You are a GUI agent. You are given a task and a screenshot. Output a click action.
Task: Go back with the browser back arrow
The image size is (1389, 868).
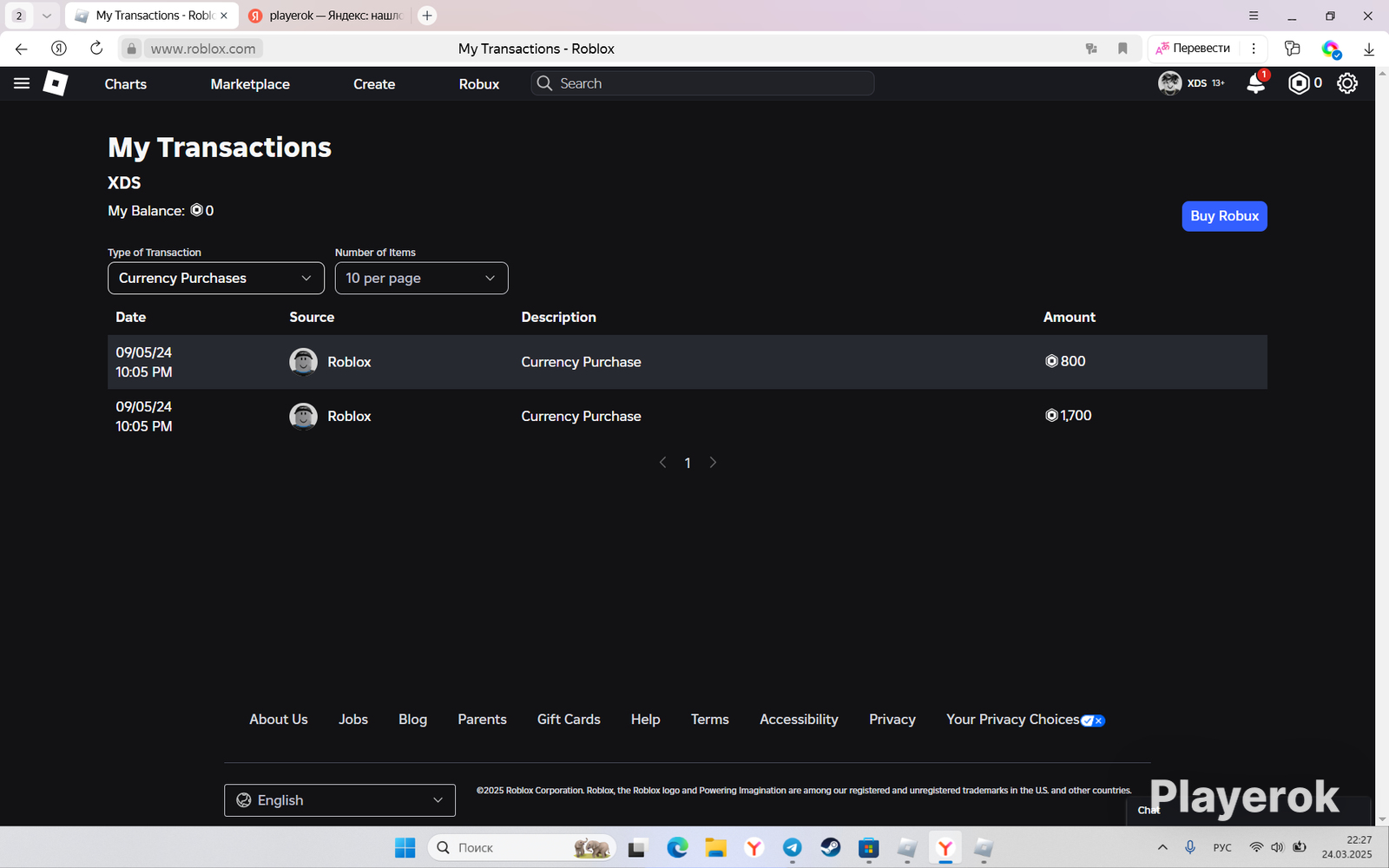[22, 49]
